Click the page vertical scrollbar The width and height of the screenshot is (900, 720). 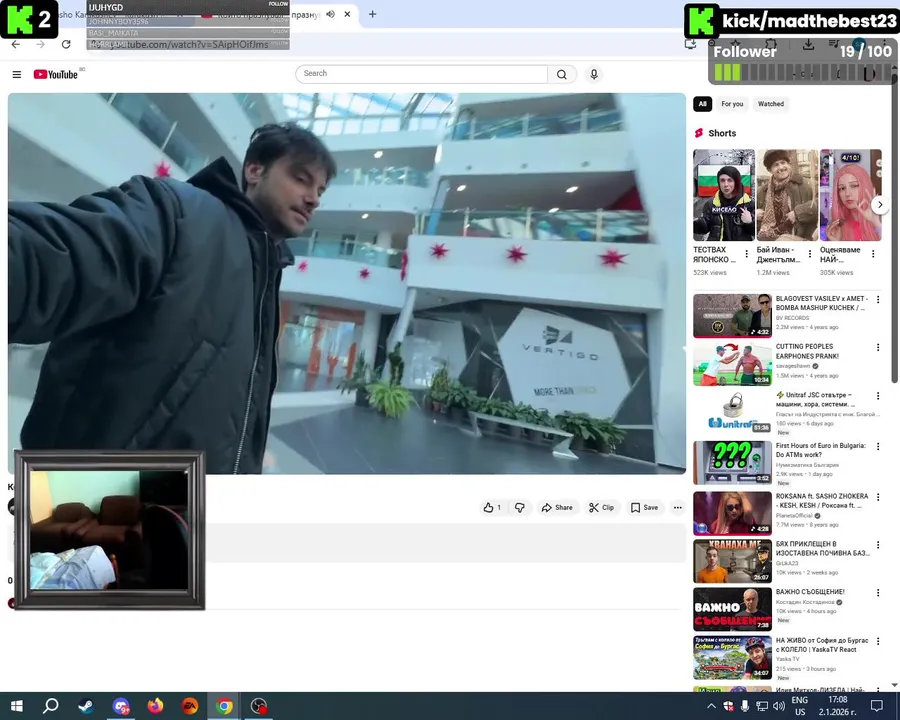[894, 230]
